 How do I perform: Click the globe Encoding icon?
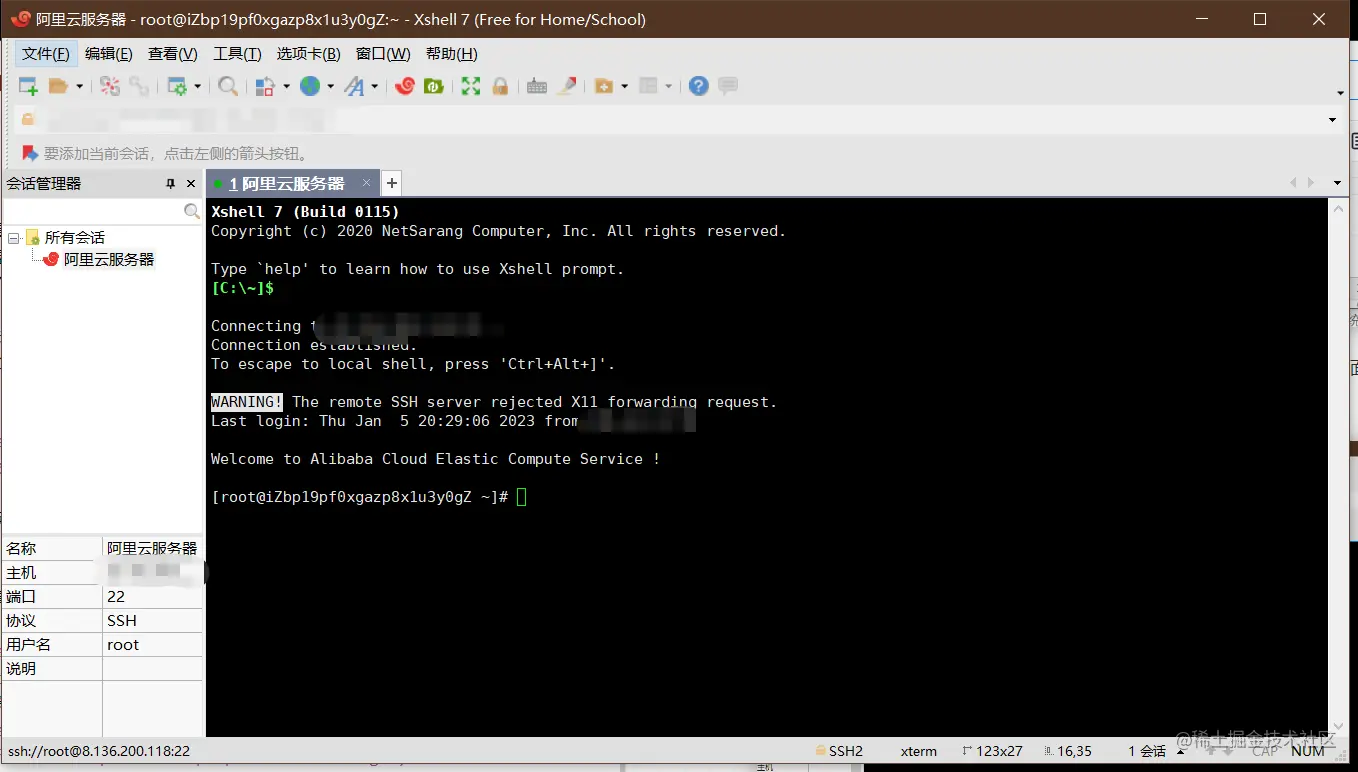[x=310, y=86]
